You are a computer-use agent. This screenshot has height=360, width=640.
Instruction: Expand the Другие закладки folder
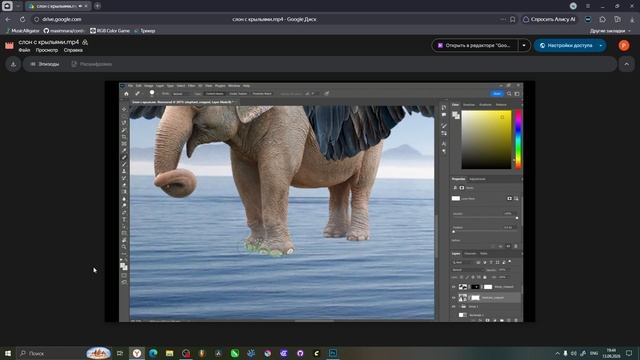click(x=610, y=31)
